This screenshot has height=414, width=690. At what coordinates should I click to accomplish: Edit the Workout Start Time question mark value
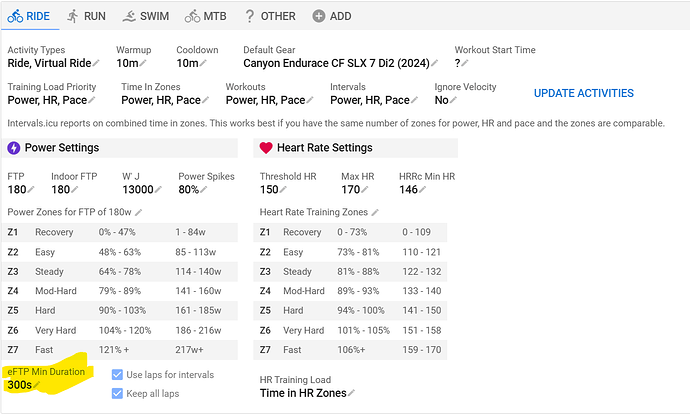coord(465,63)
